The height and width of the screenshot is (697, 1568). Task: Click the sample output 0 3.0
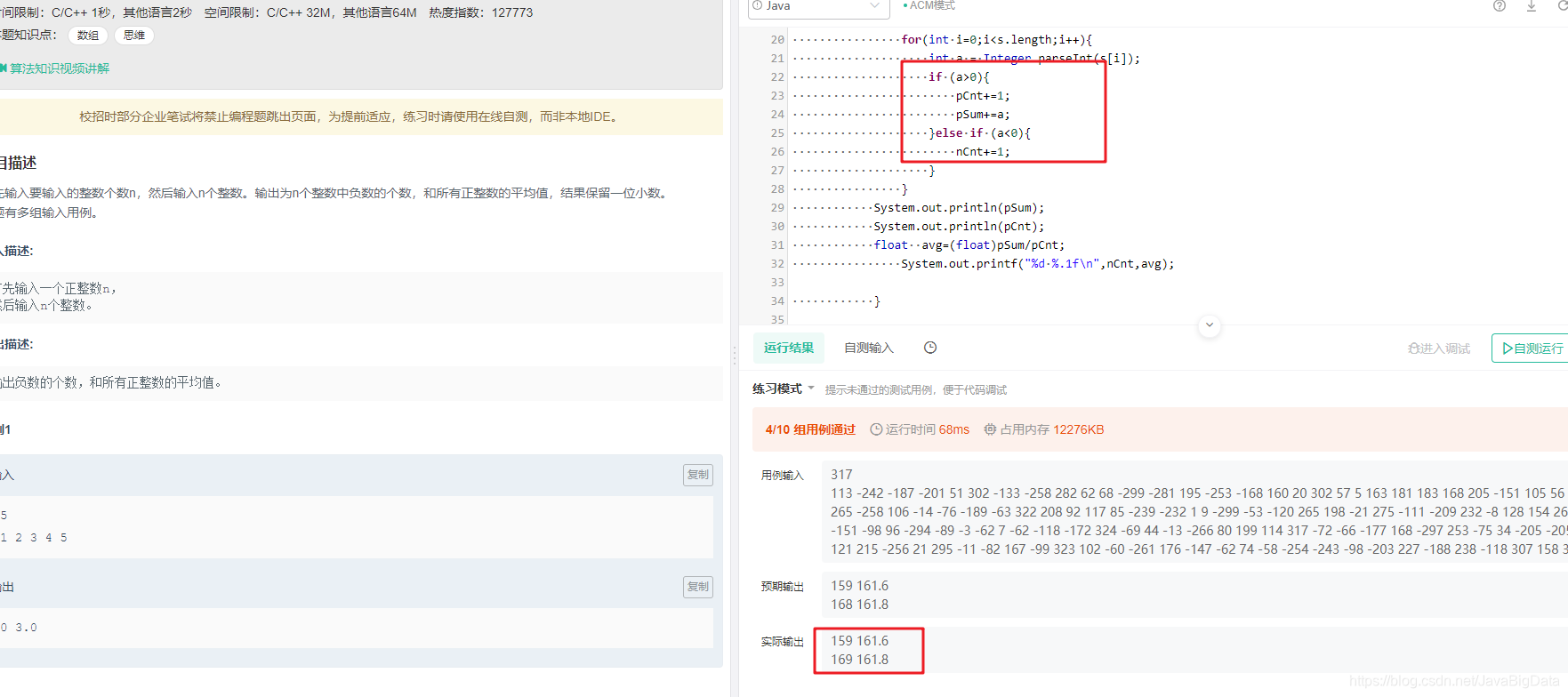pyautogui.click(x=19, y=628)
